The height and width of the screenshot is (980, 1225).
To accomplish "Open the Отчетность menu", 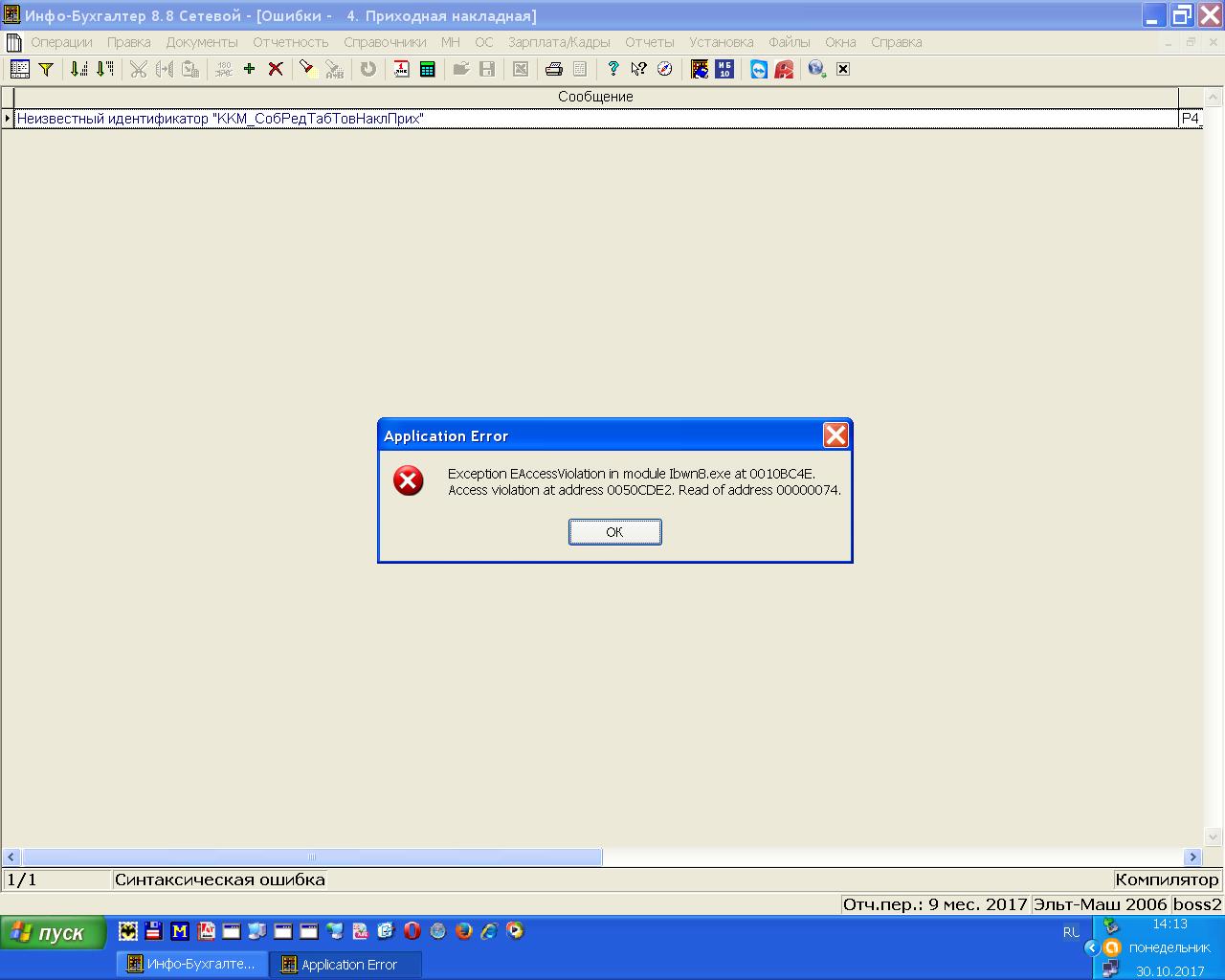I will [x=291, y=42].
